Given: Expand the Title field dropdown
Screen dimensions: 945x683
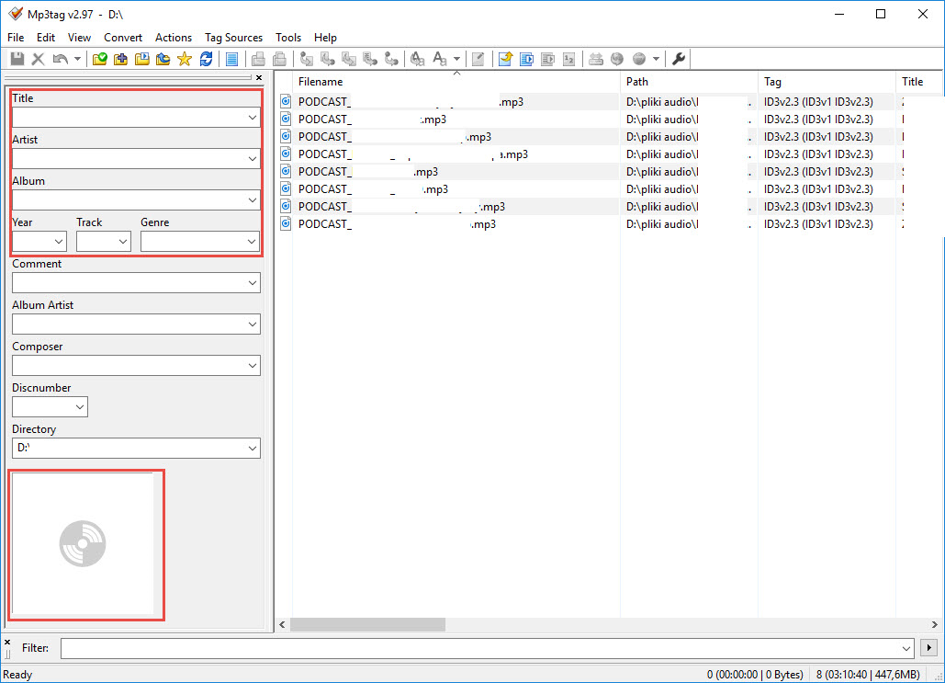Looking at the screenshot, I should pyautogui.click(x=252, y=117).
